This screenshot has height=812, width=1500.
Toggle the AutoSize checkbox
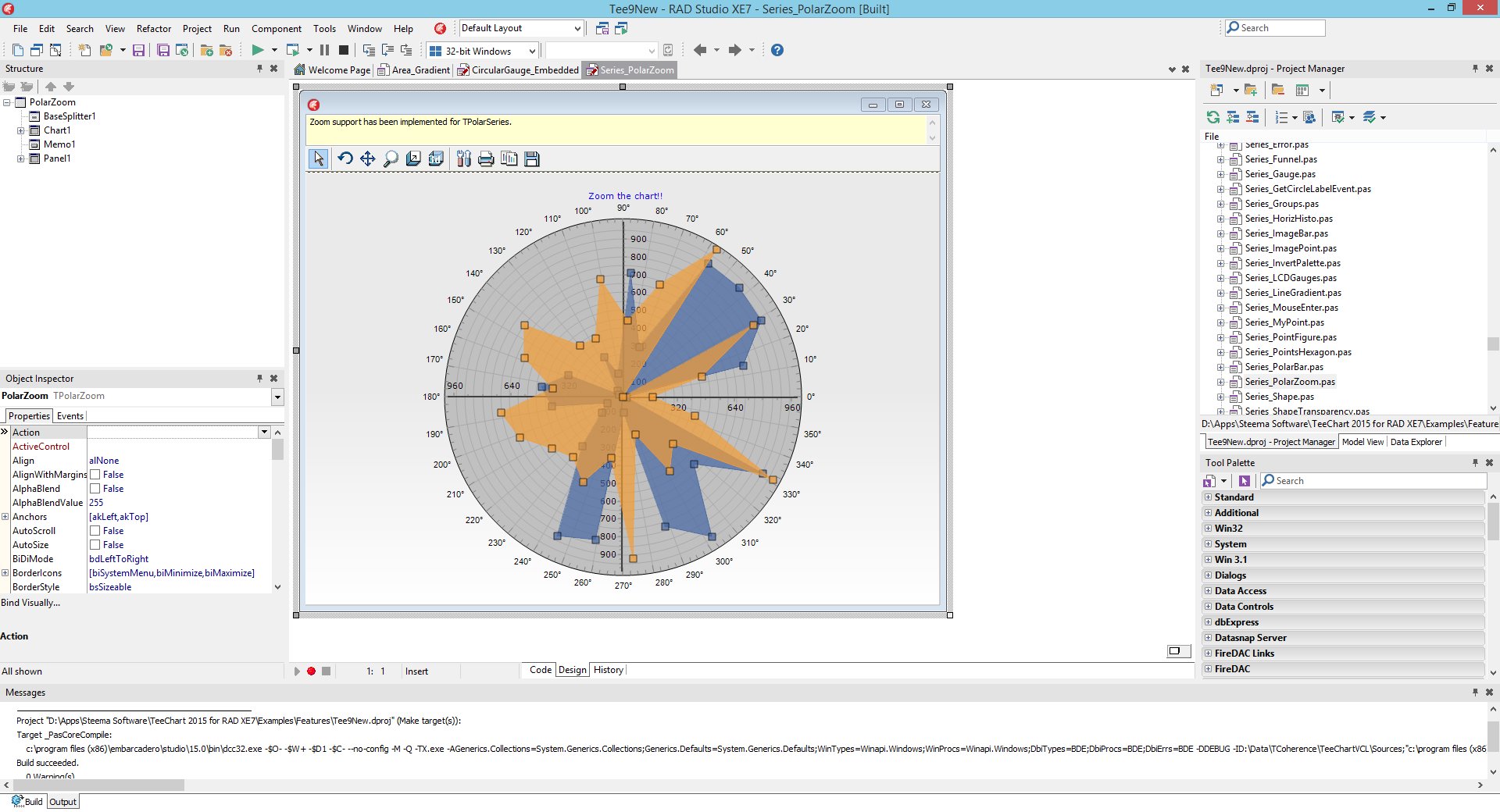coord(95,545)
